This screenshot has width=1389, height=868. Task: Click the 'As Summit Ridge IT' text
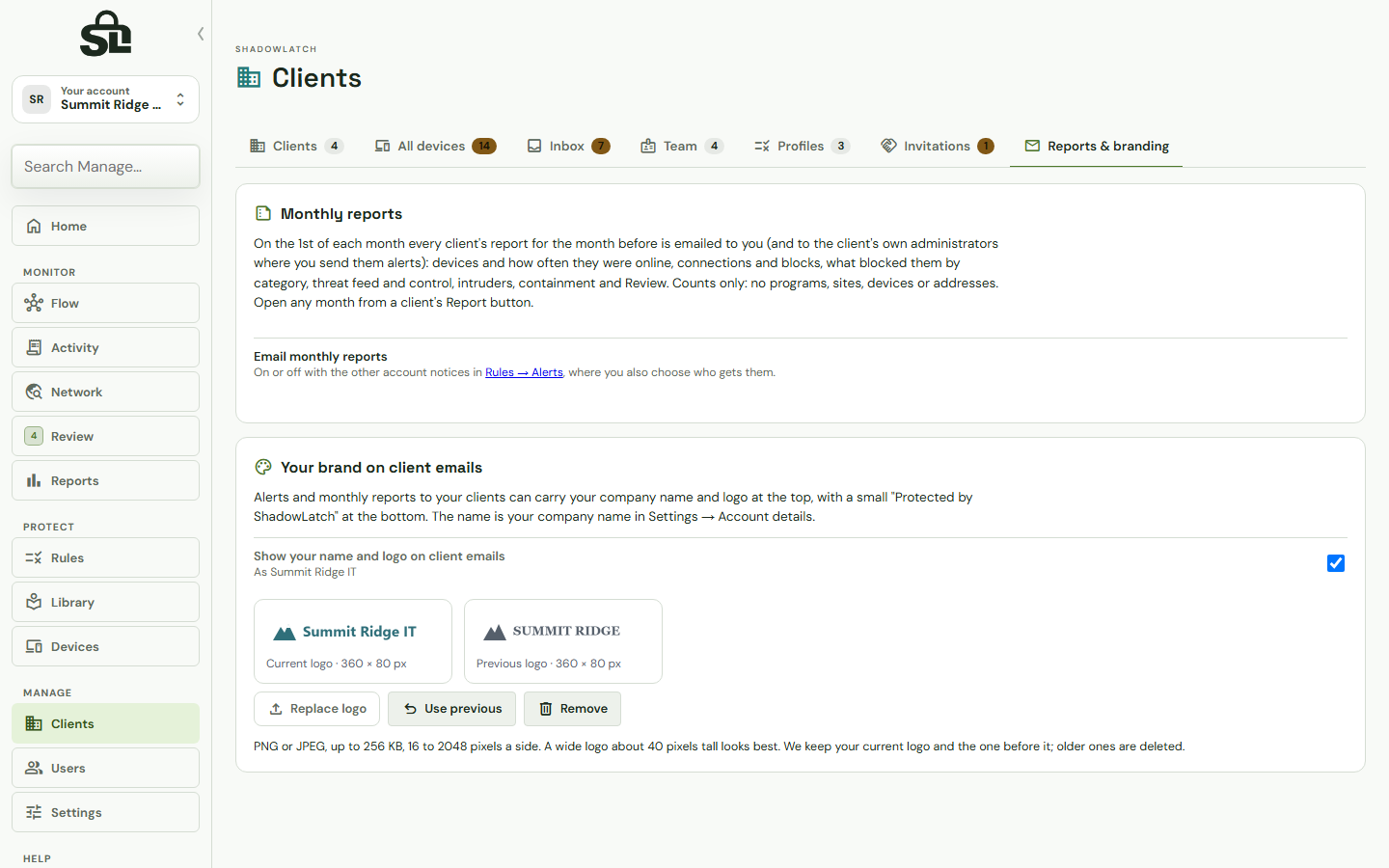coord(305,572)
